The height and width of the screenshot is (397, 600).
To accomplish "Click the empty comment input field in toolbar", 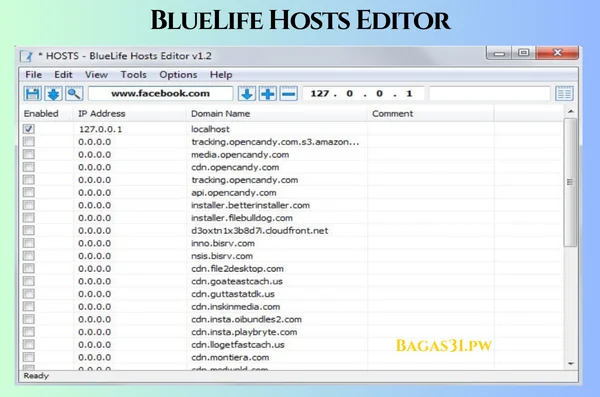I will pos(489,93).
